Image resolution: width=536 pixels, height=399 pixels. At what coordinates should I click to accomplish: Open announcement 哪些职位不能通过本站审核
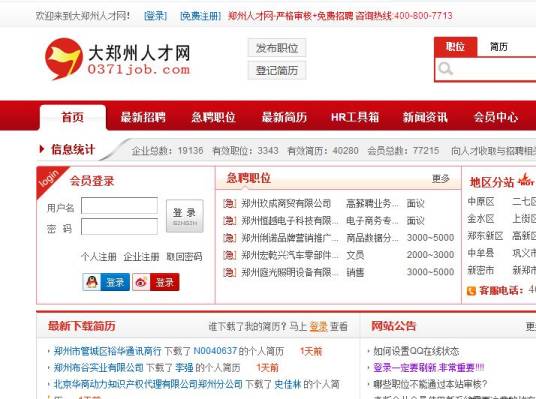click(430, 384)
